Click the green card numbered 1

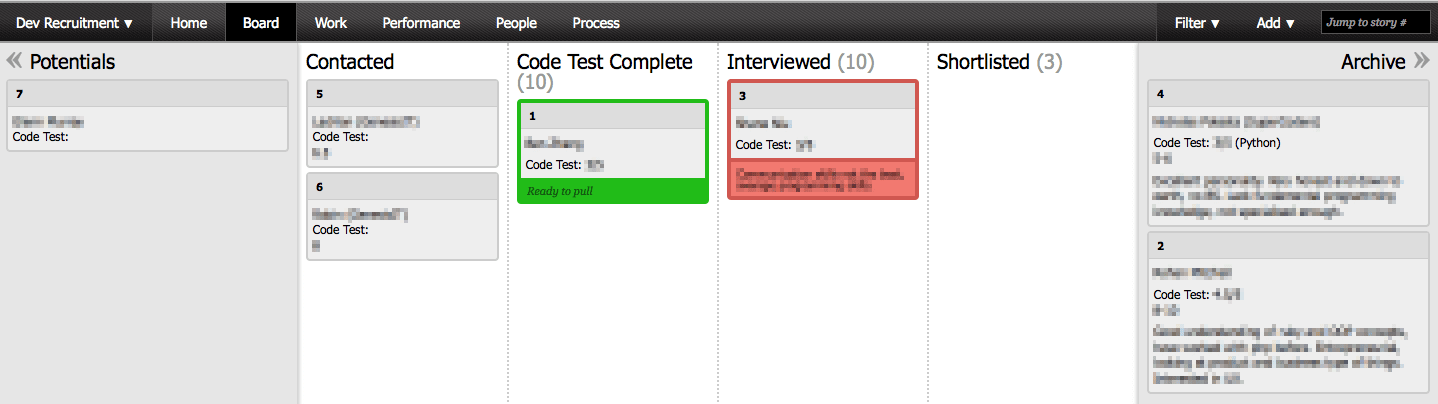coord(612,140)
